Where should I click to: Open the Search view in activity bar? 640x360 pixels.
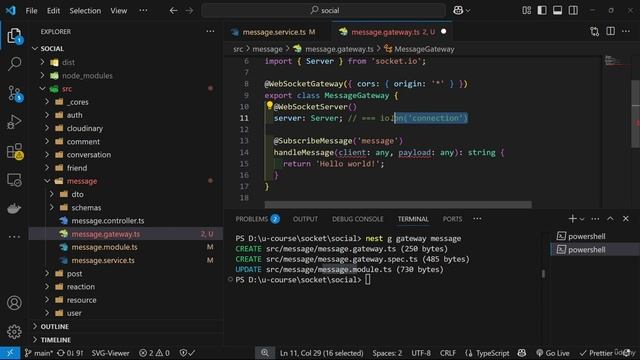14,64
